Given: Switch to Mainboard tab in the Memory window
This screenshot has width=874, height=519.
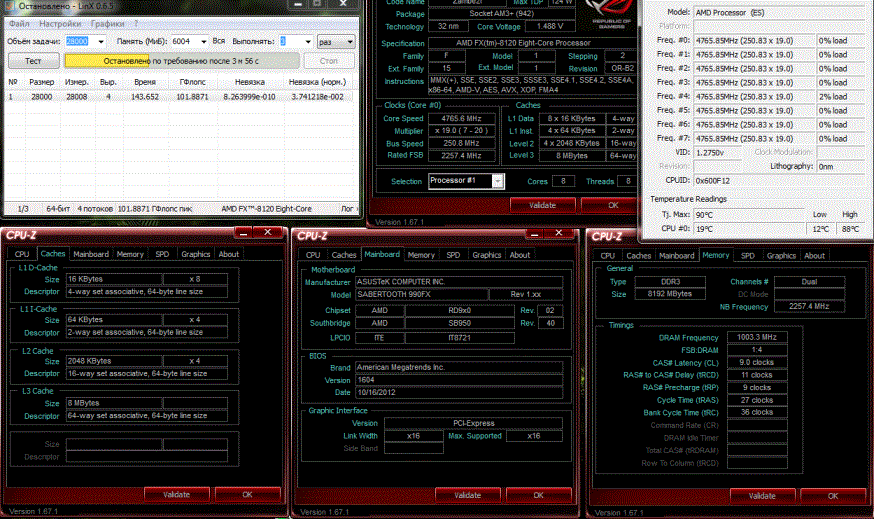Looking at the screenshot, I should pos(677,255).
